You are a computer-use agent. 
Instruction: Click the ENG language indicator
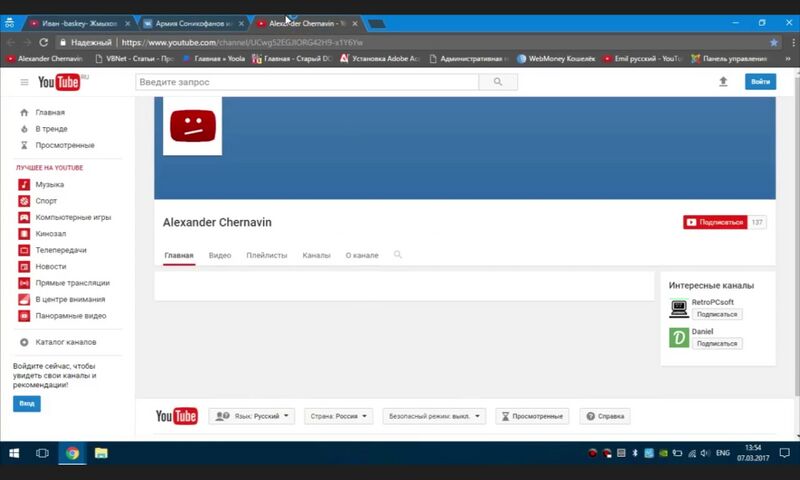click(722, 453)
